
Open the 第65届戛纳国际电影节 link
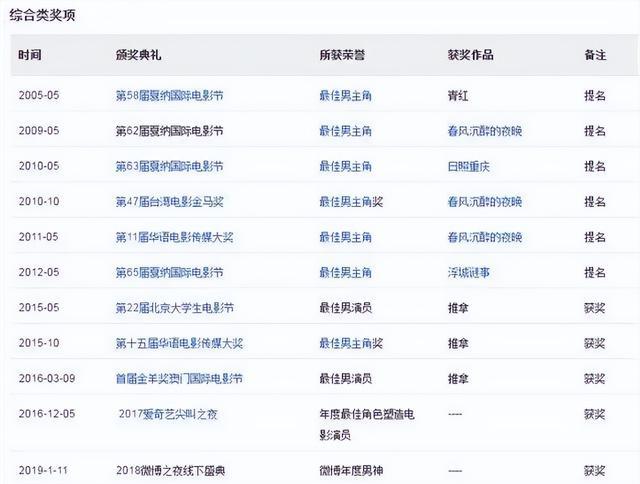coord(169,272)
